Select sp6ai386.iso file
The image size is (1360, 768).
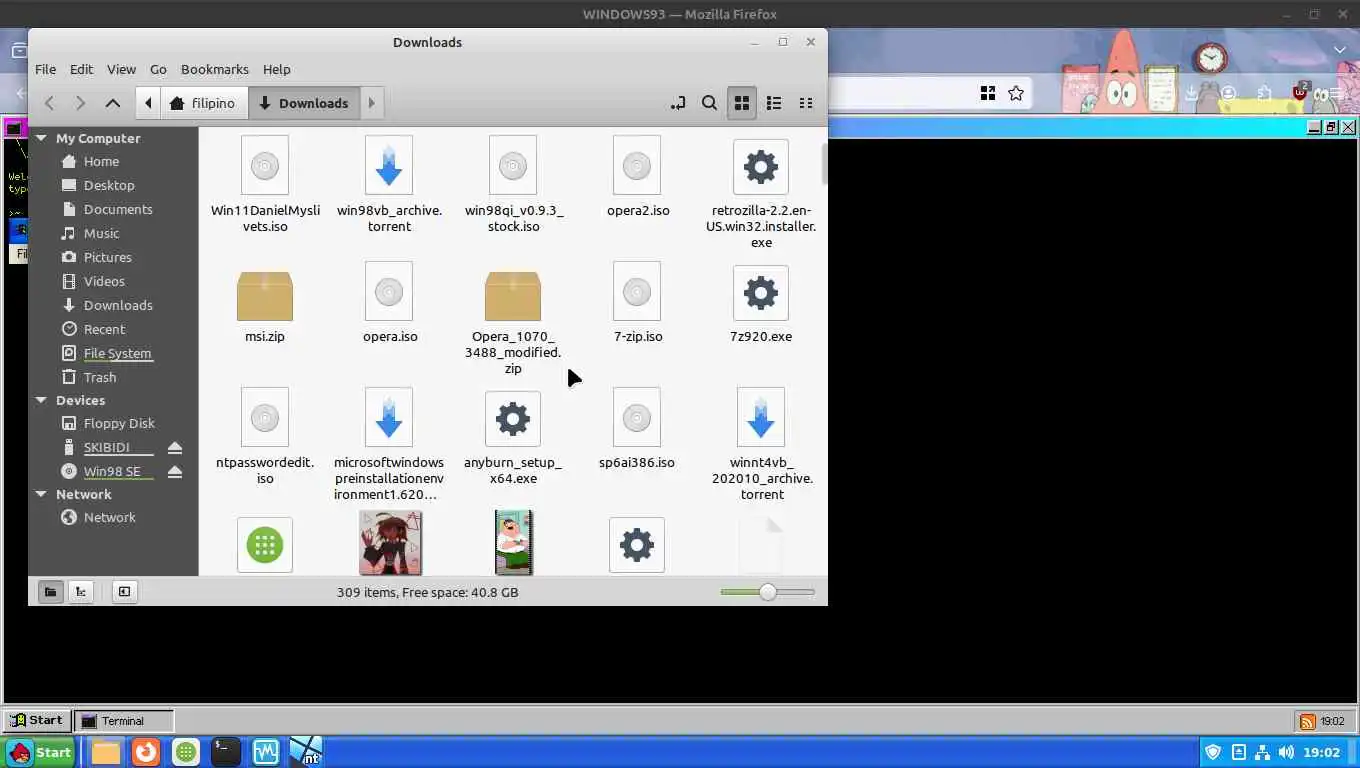click(x=637, y=429)
